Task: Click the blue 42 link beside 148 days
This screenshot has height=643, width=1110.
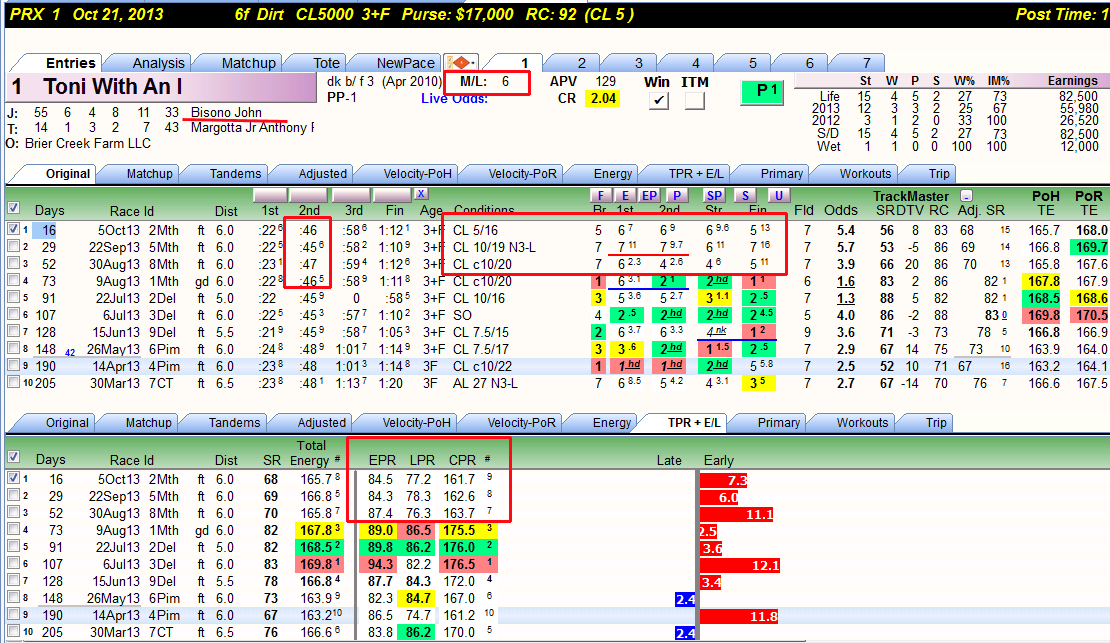Action: pyautogui.click(x=70, y=352)
